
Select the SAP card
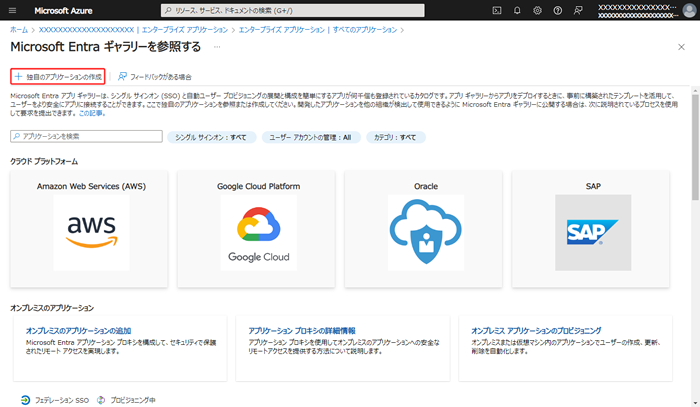point(591,229)
